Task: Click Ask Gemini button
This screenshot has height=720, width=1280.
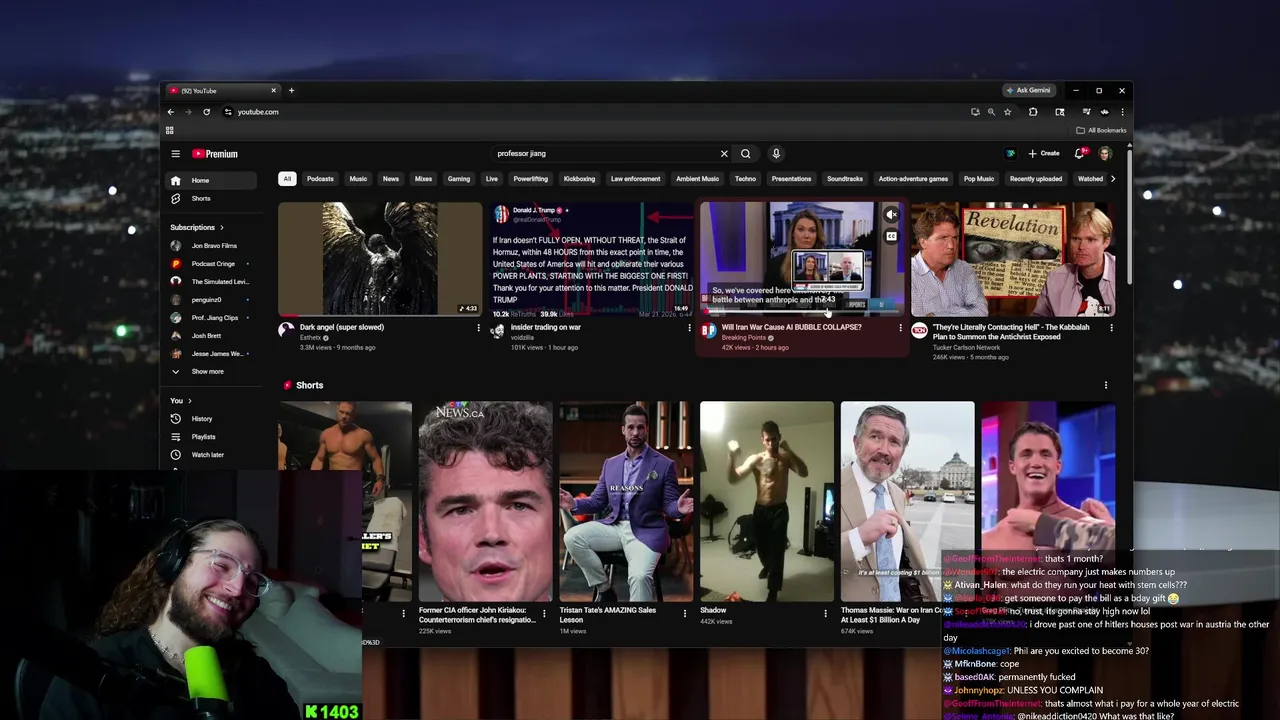Action: click(x=1029, y=91)
